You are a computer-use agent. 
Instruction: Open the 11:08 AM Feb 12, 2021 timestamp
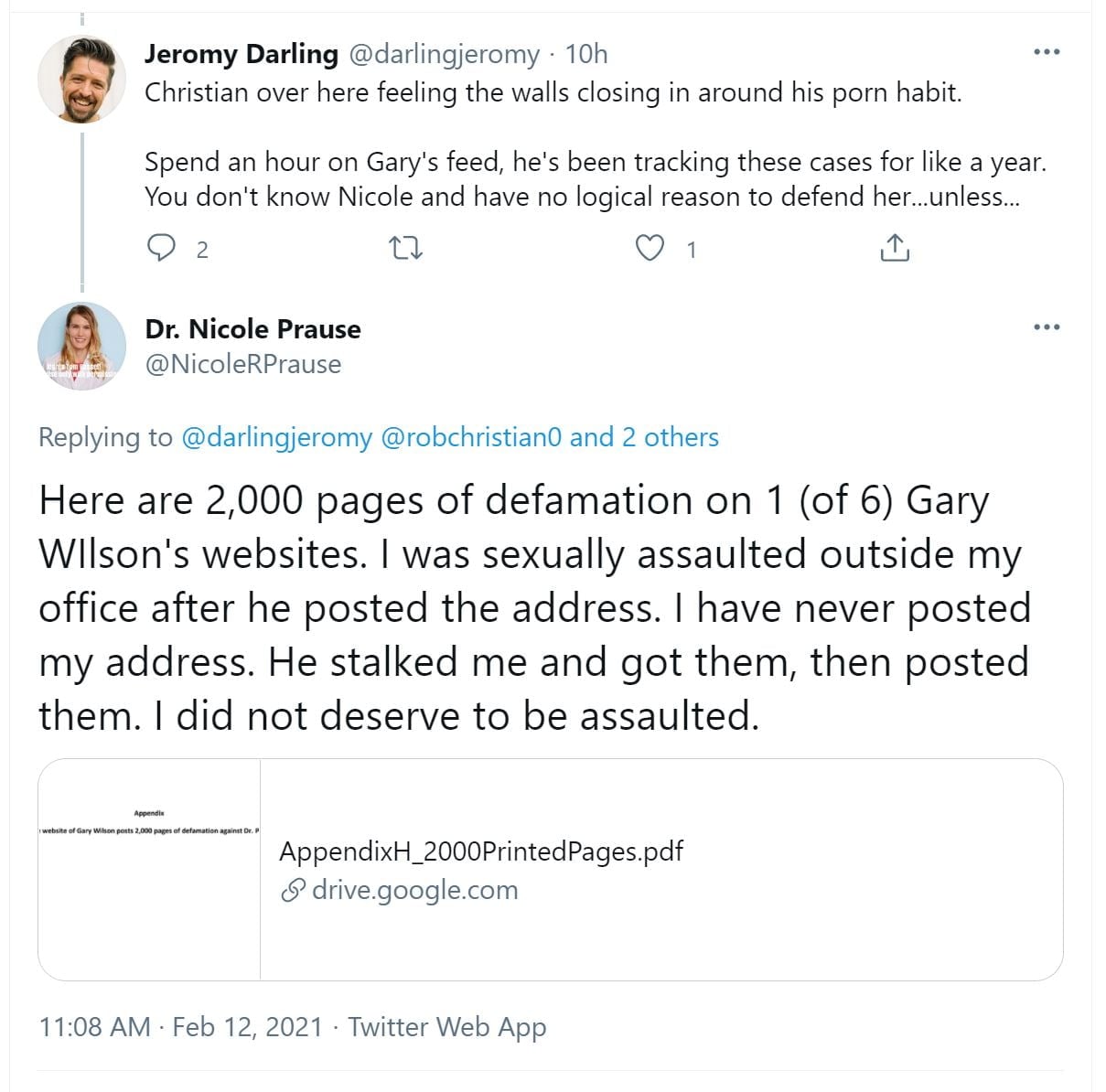[181, 1027]
